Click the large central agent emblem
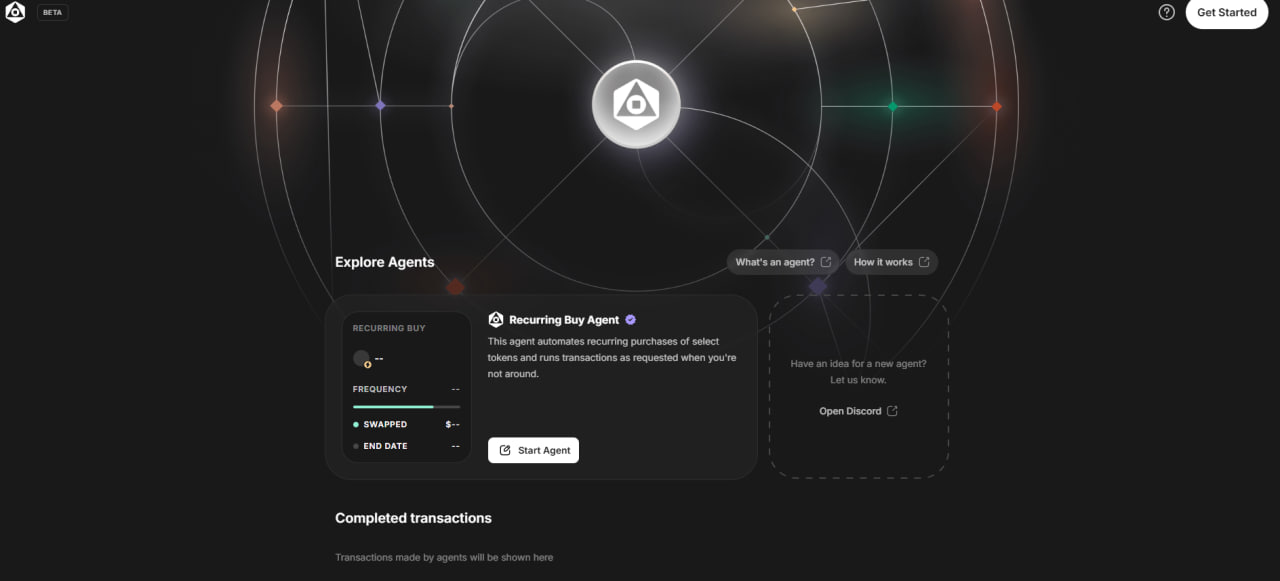 pyautogui.click(x=636, y=103)
